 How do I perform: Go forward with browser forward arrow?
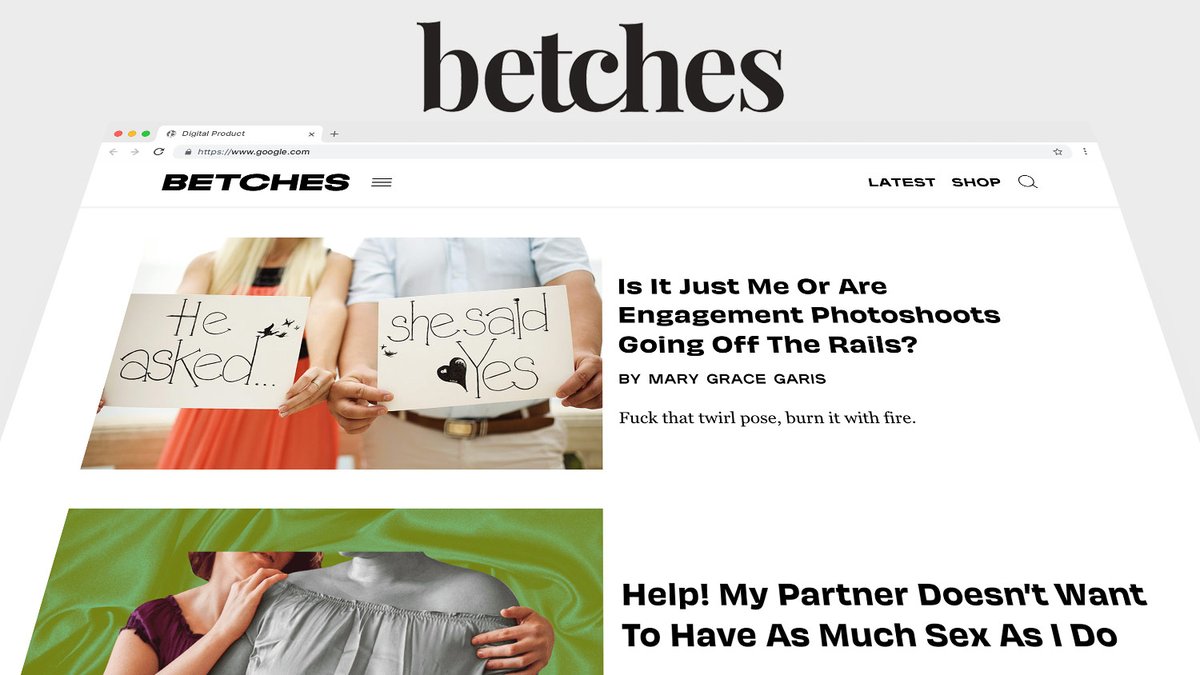(x=135, y=152)
